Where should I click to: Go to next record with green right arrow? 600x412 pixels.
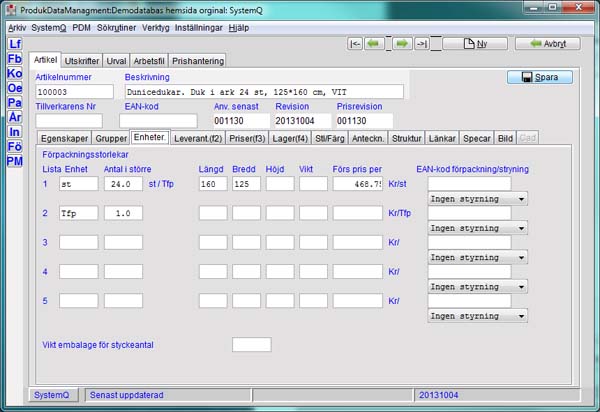coord(403,44)
